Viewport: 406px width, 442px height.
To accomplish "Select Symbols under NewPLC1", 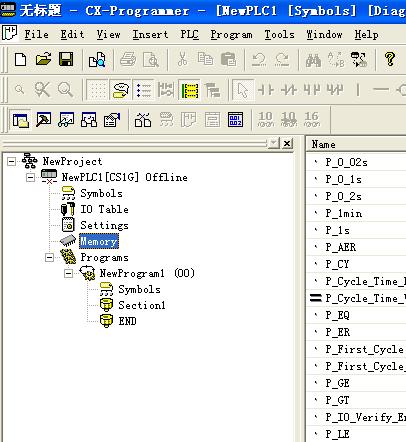I will pos(101,194).
